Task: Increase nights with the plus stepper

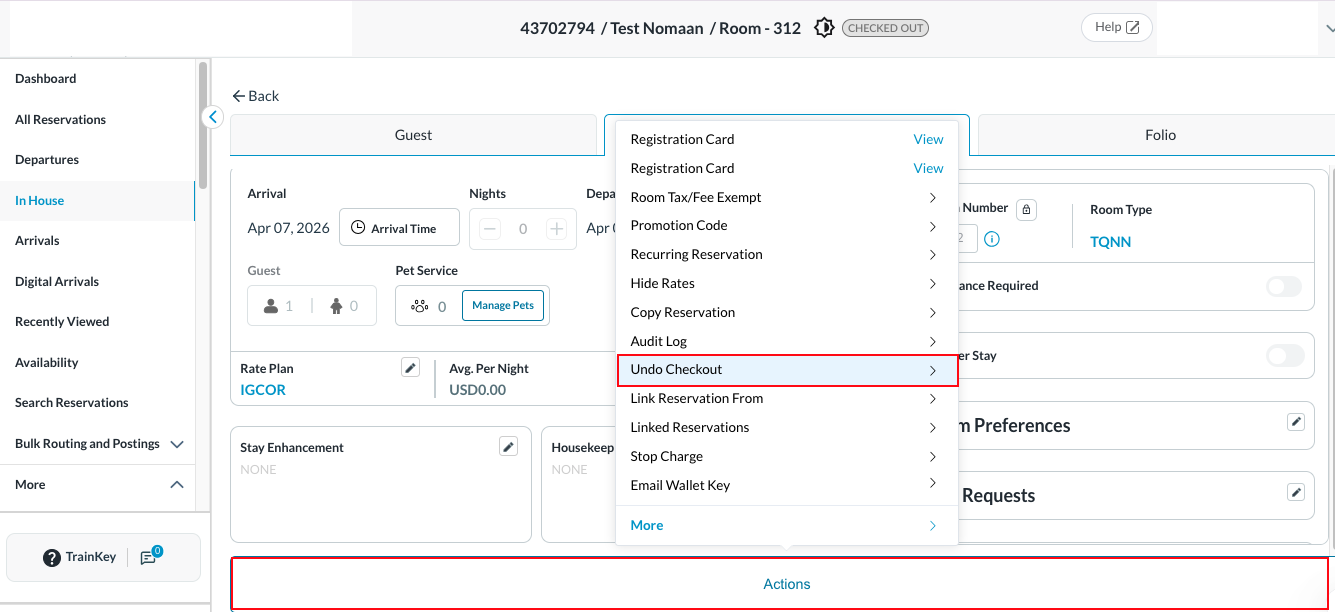Action: point(556,229)
